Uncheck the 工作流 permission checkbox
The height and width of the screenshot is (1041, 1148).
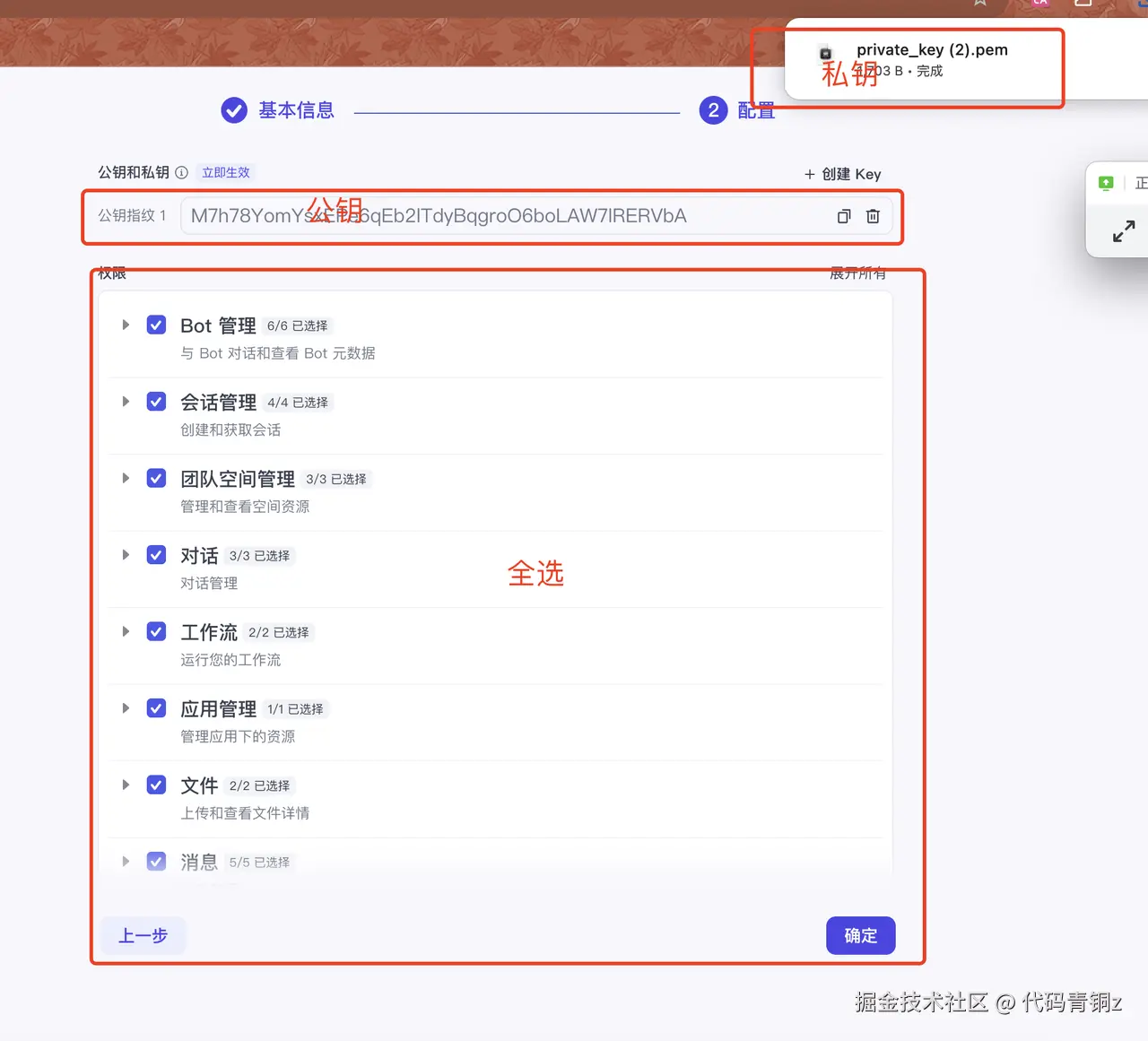tap(156, 631)
